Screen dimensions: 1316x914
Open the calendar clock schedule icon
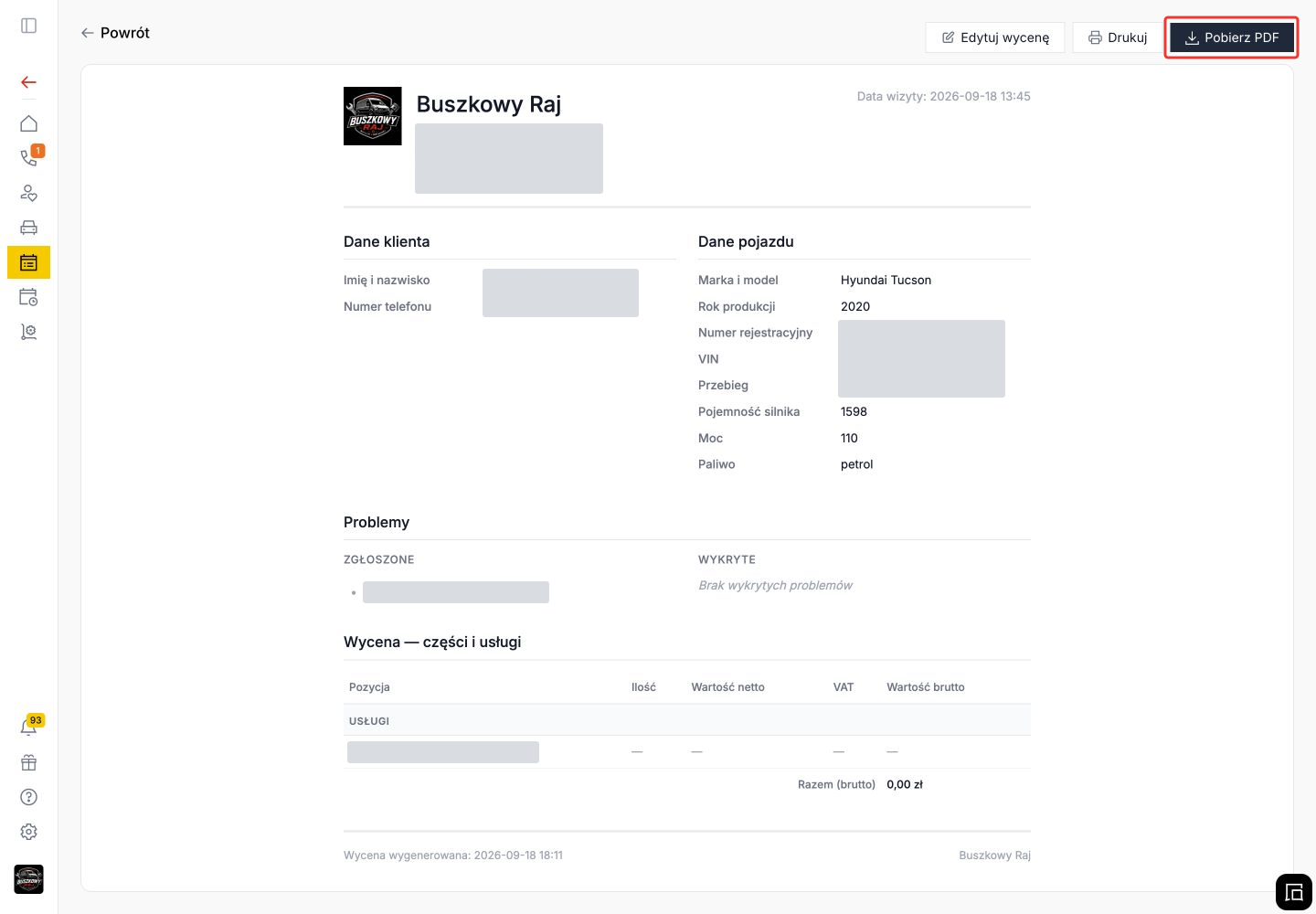tap(28, 297)
